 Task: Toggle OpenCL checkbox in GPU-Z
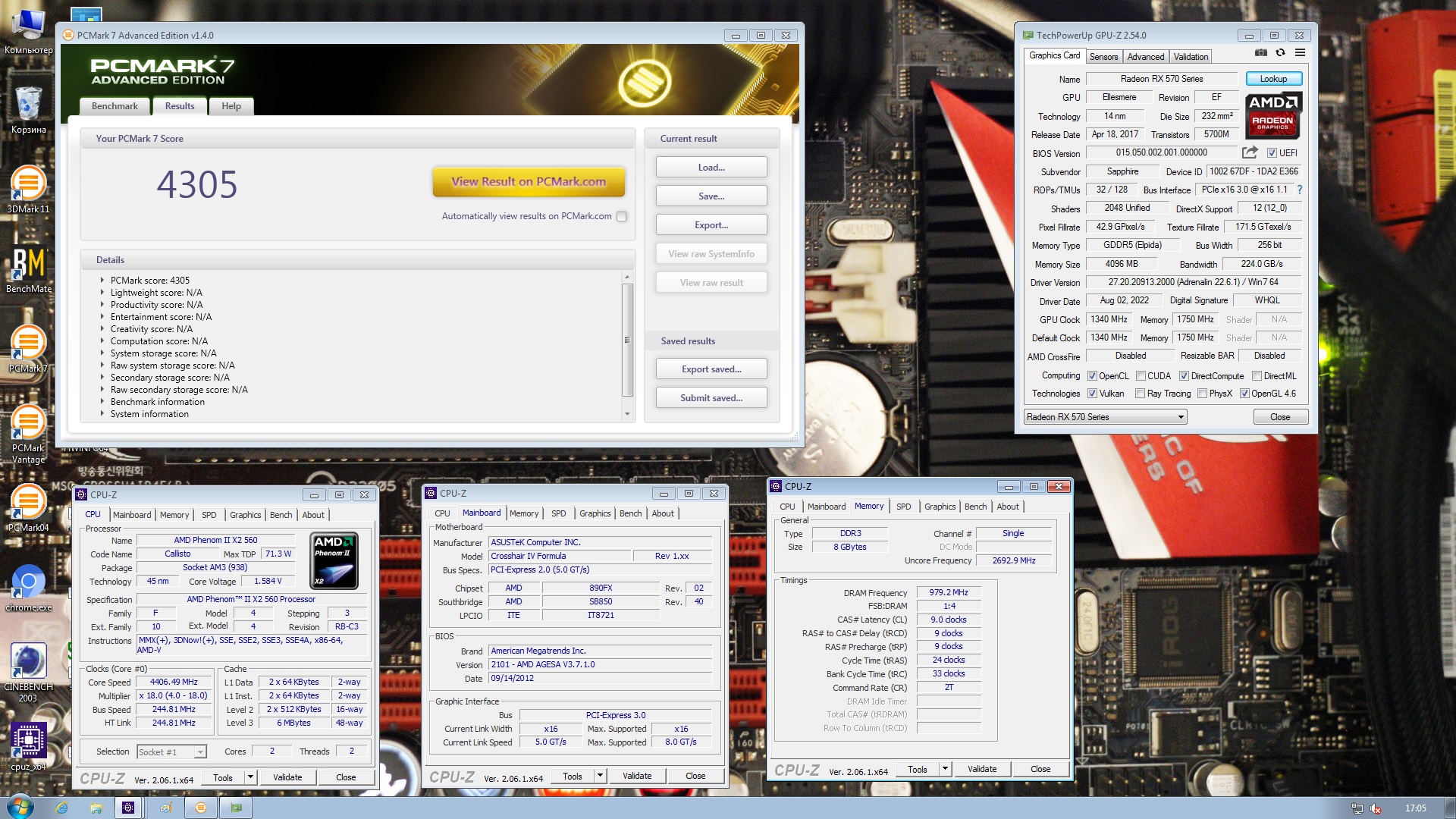click(x=1092, y=375)
